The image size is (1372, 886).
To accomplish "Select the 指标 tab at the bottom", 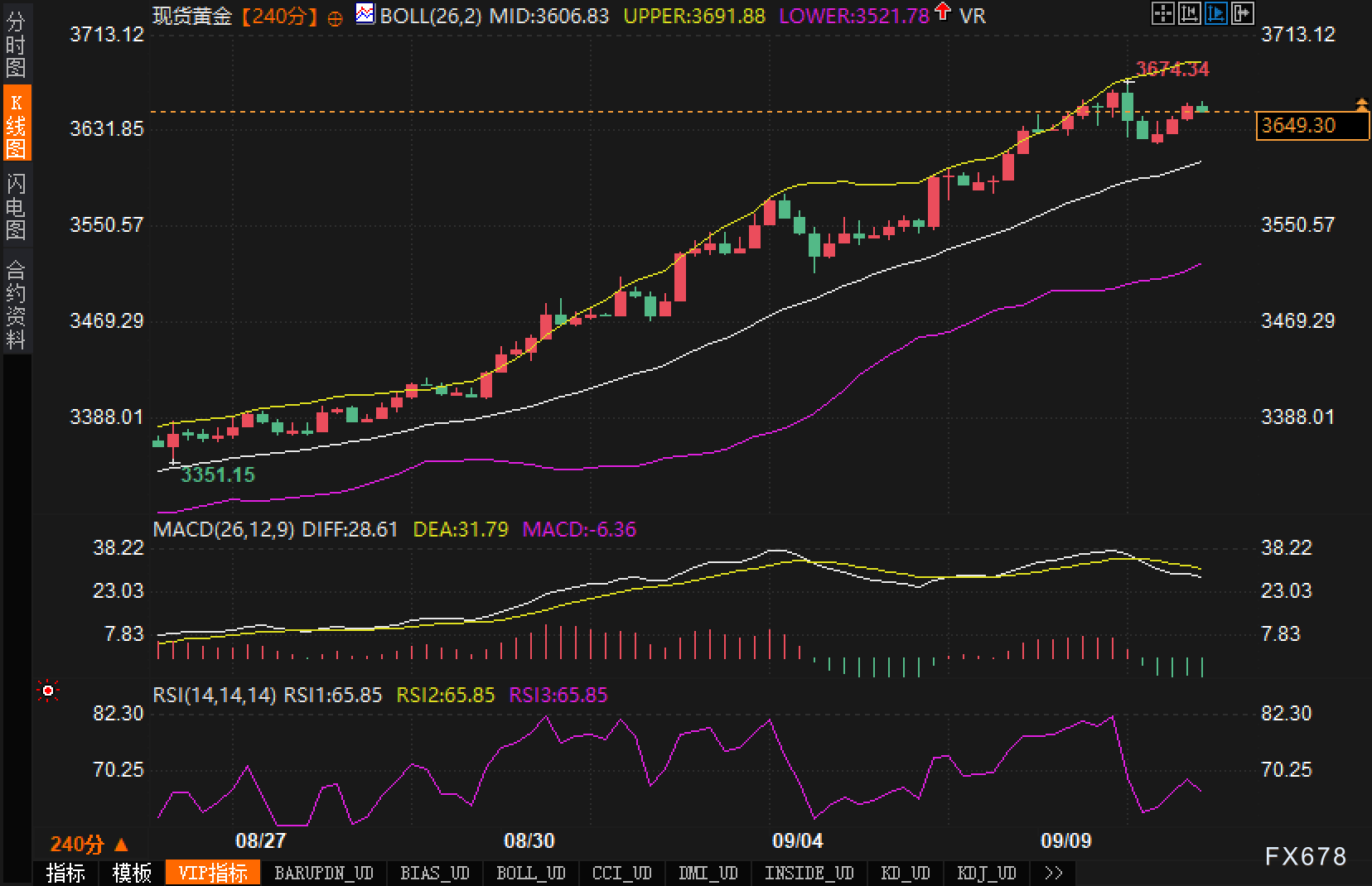I will point(65,874).
